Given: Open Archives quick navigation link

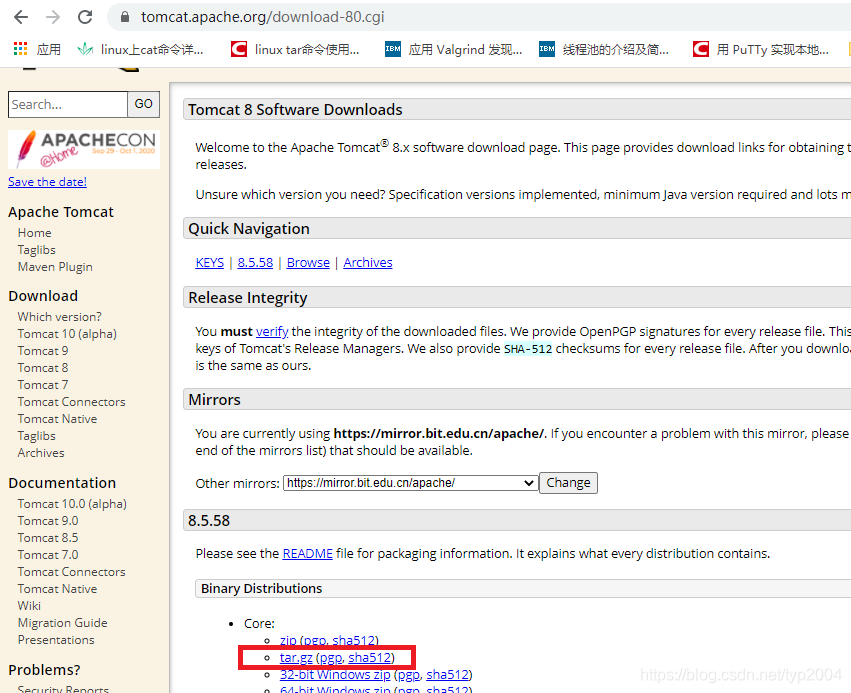Looking at the screenshot, I should [x=368, y=263].
